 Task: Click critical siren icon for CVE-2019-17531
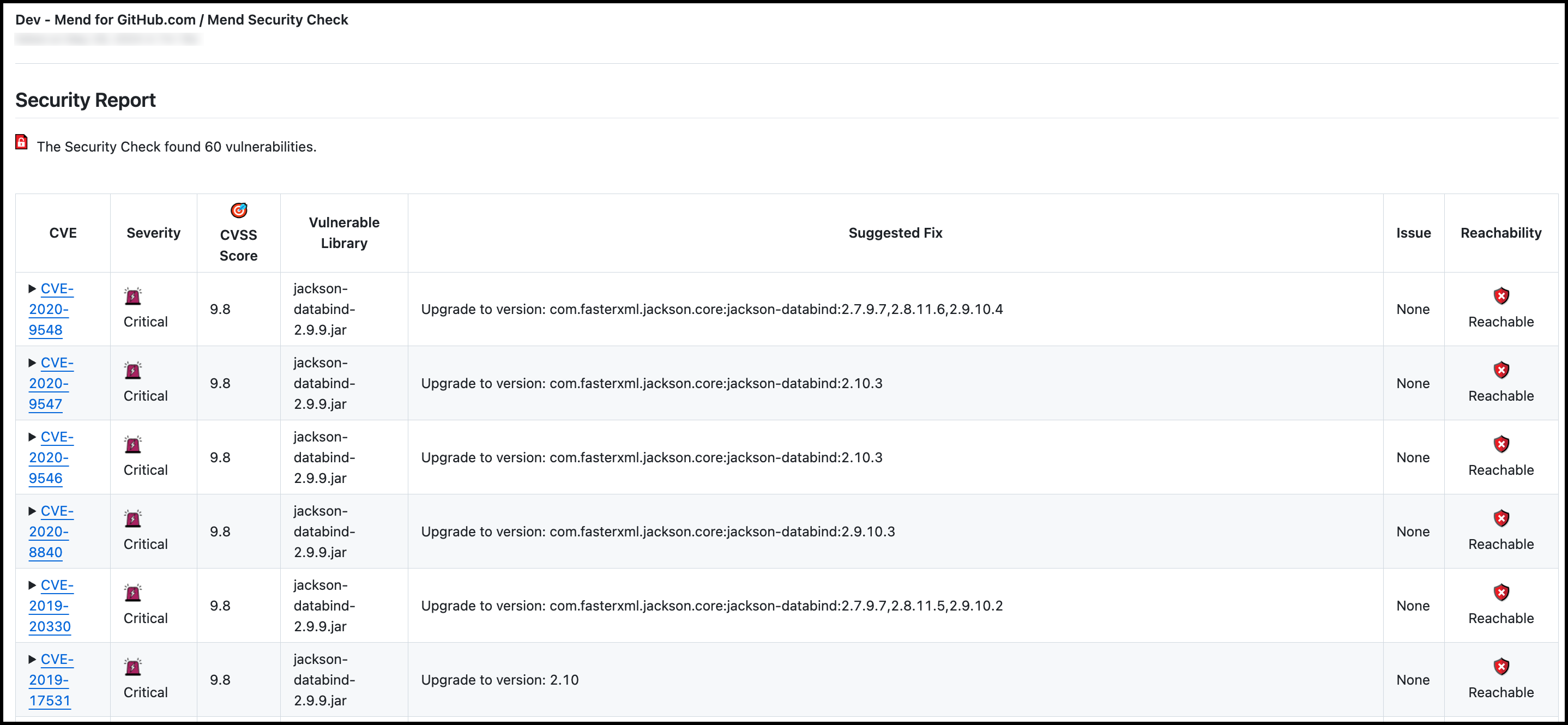click(x=132, y=667)
